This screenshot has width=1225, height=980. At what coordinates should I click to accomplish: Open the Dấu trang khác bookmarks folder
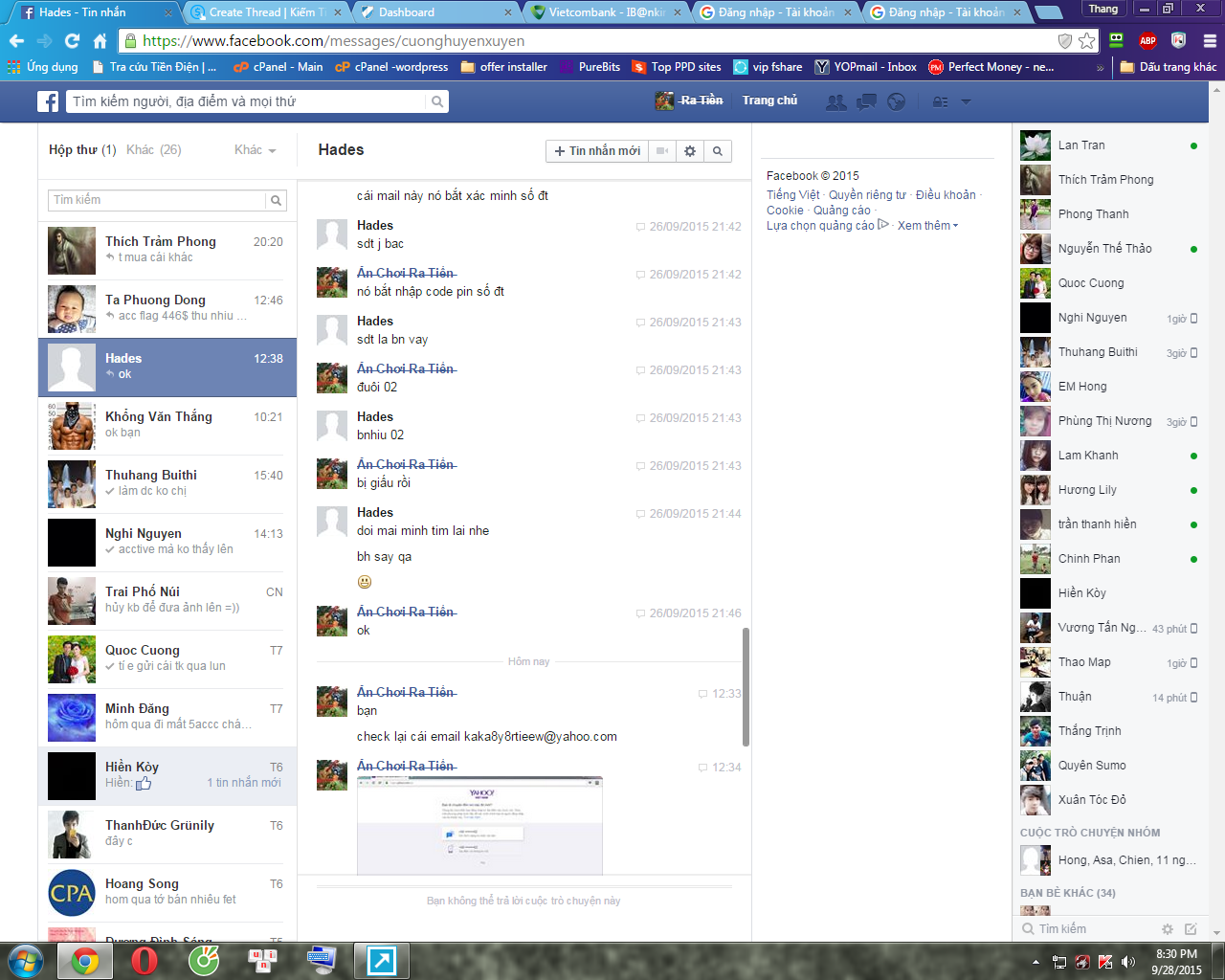point(1168,67)
